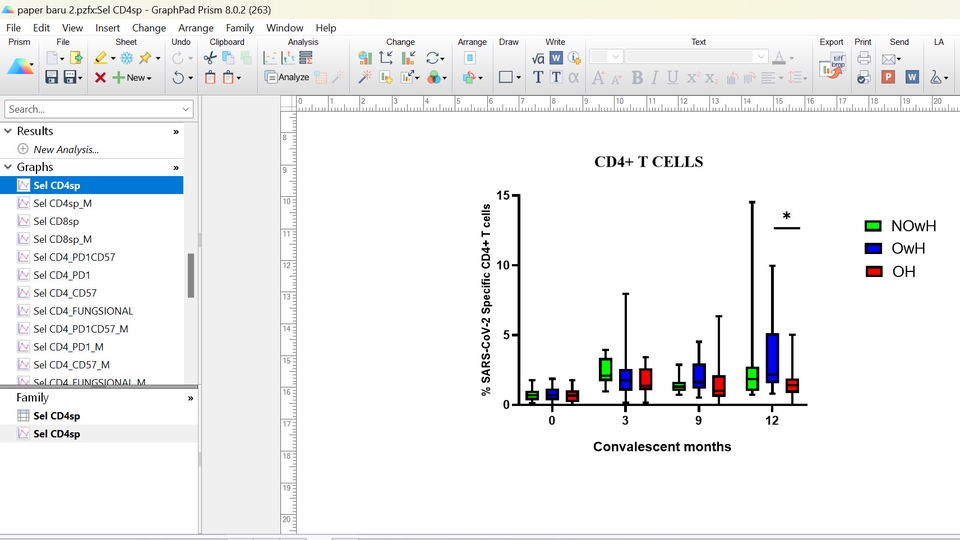Viewport: 960px width, 540px height.
Task: Collapse the Graphs section
Action: click(x=9, y=167)
